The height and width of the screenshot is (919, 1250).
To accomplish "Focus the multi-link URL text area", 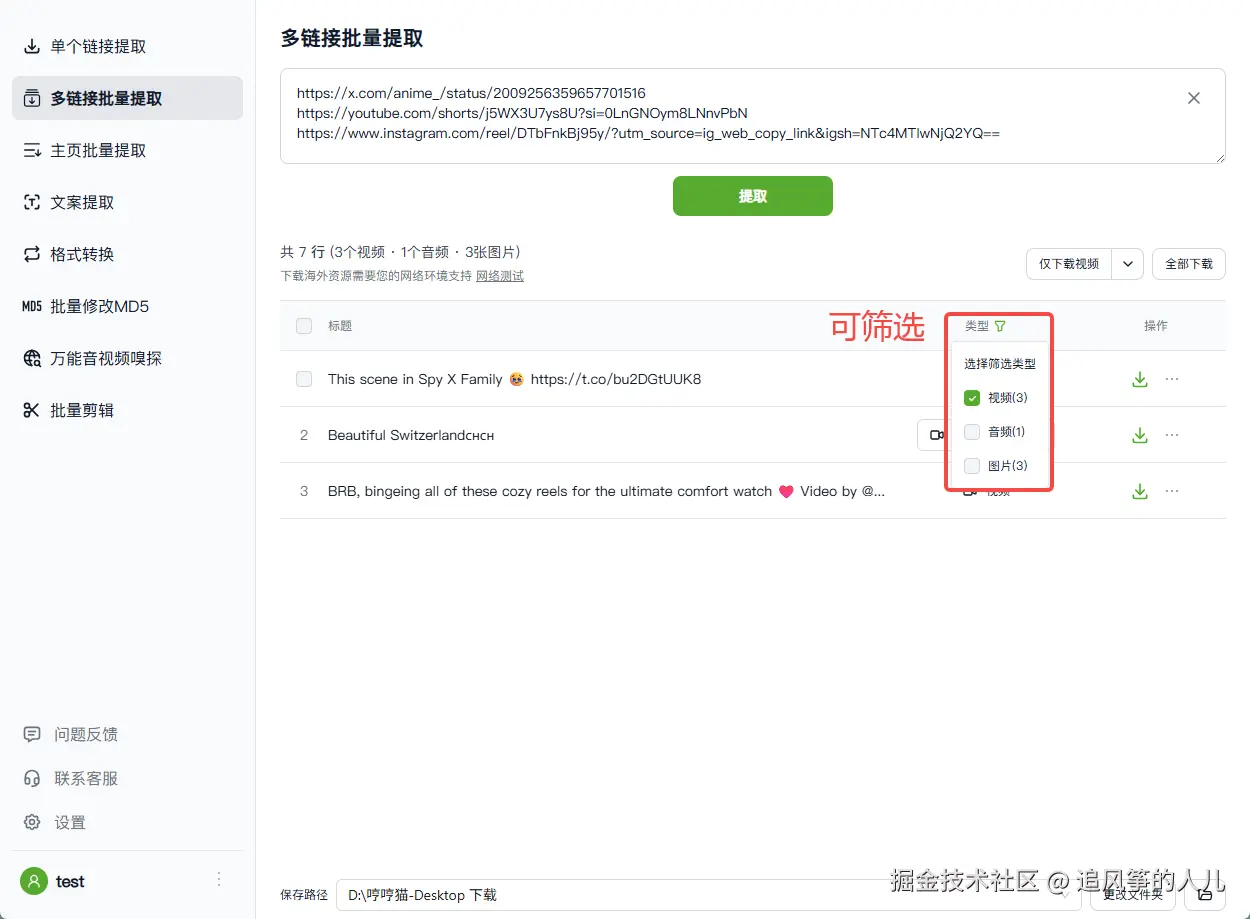I will (752, 116).
